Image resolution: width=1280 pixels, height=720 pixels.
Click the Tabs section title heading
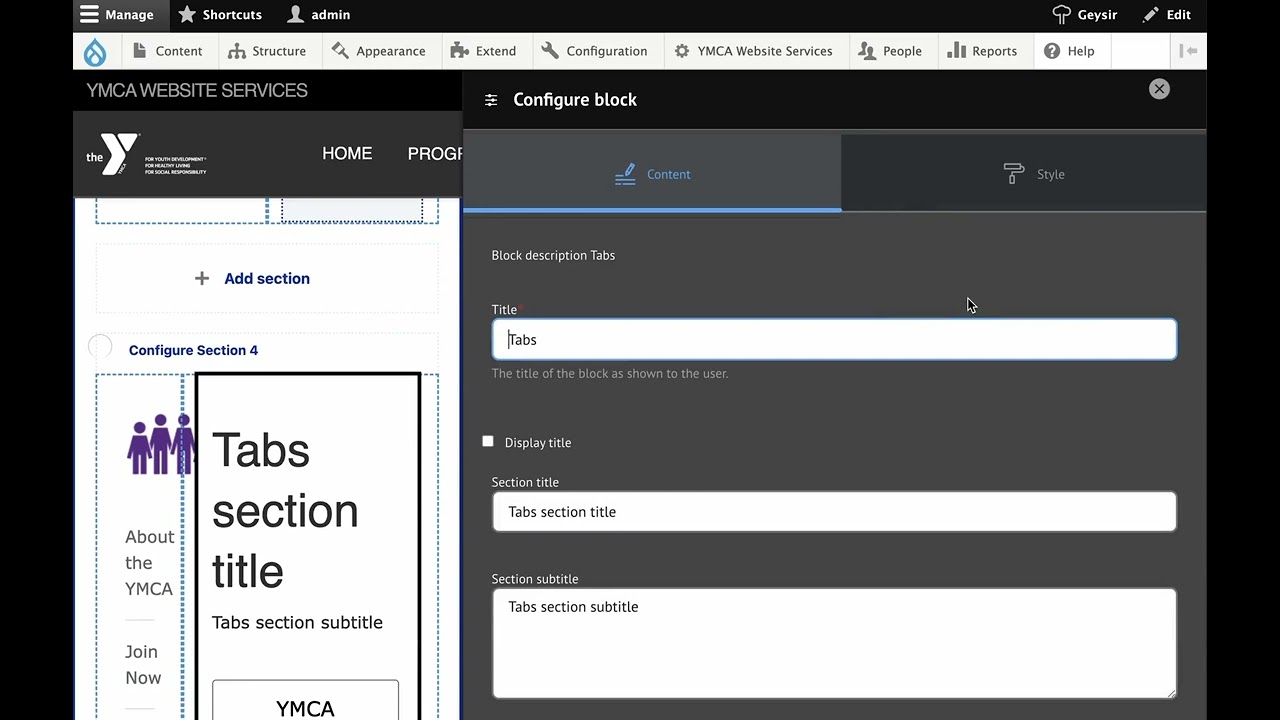coord(285,511)
